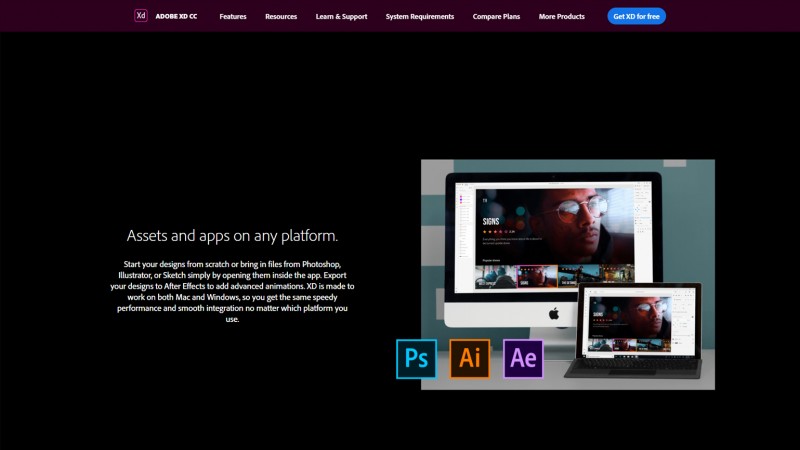800x450 pixels.
Task: Open the ADOBE XD CC home link
Action: (176, 16)
